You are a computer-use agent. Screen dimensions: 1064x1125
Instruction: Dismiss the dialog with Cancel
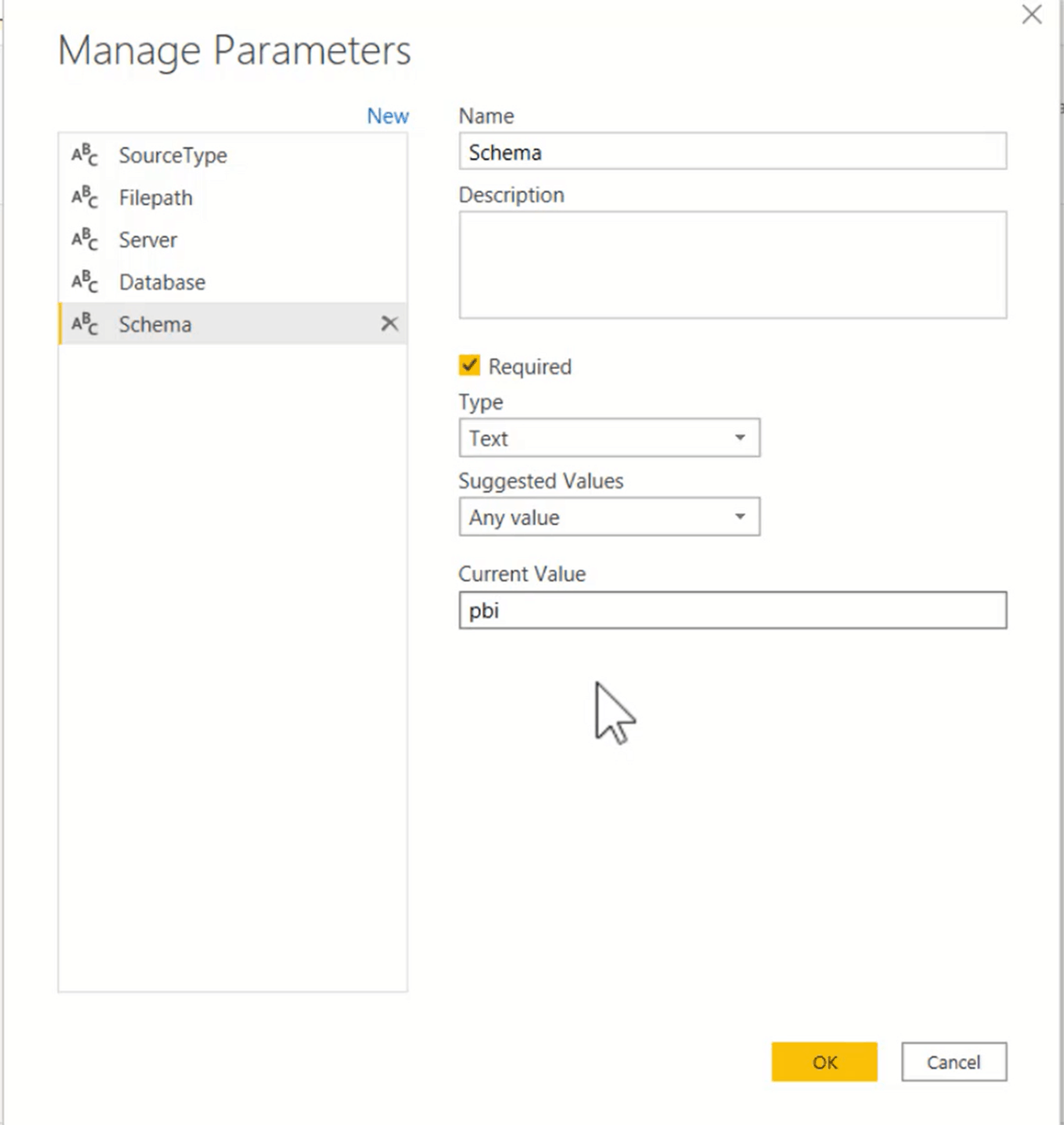click(x=953, y=1062)
